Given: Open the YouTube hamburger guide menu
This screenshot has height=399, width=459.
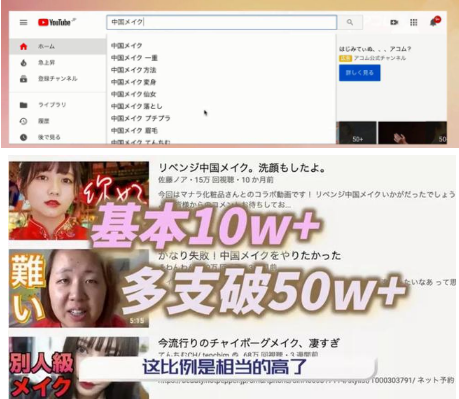Looking at the screenshot, I should [x=23, y=22].
